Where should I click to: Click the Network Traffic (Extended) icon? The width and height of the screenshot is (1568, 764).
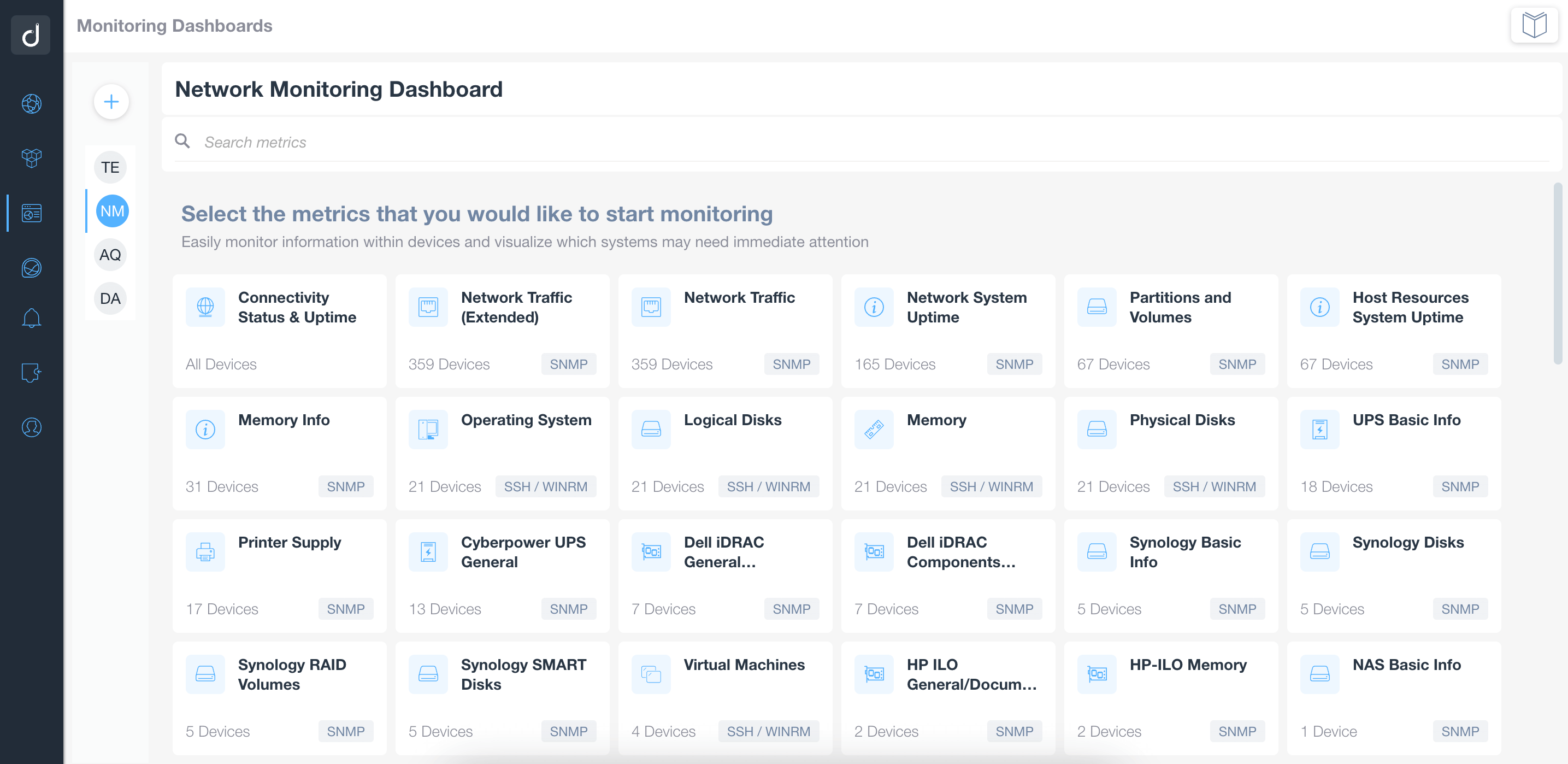click(427, 307)
